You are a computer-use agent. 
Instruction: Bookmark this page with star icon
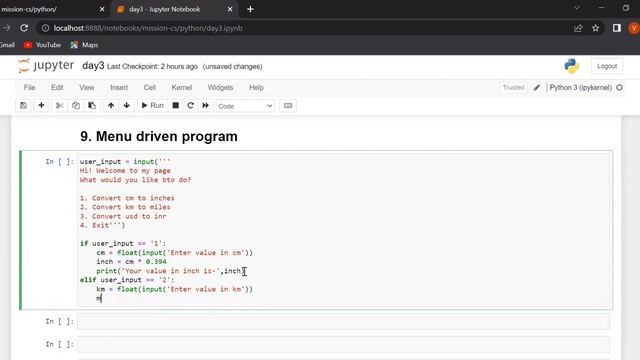click(x=596, y=28)
